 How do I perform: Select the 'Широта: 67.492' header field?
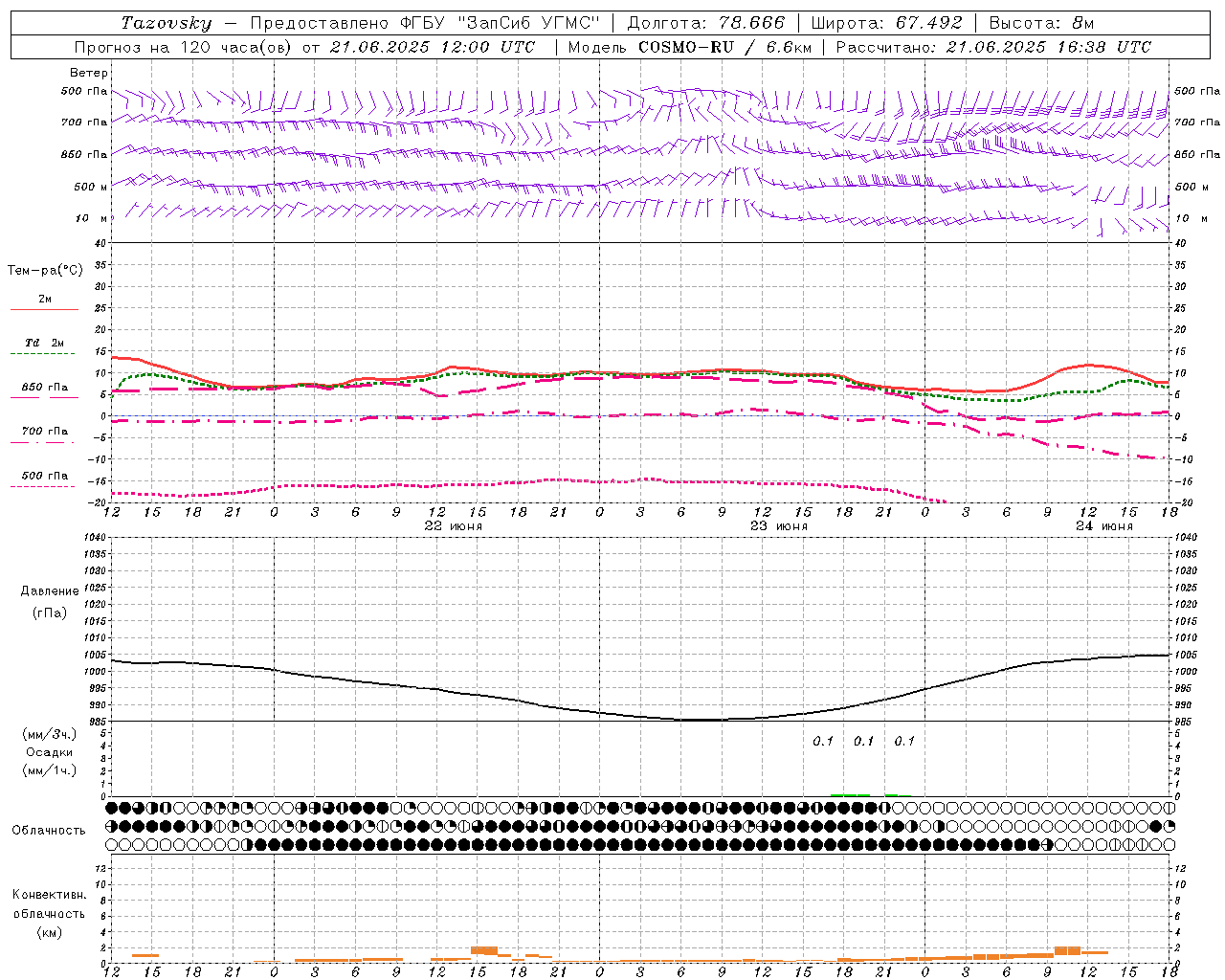(x=886, y=23)
